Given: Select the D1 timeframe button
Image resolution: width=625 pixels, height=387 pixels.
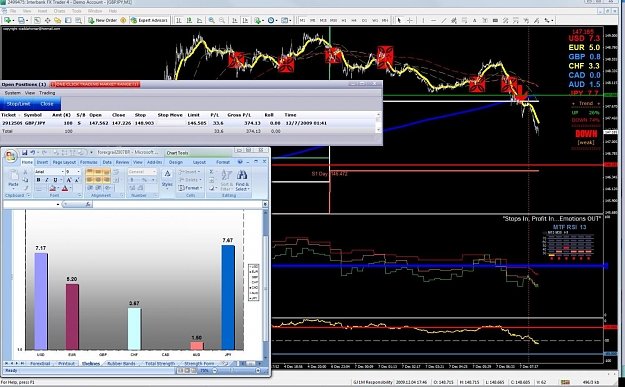Looking at the screenshot, I should (364, 20).
